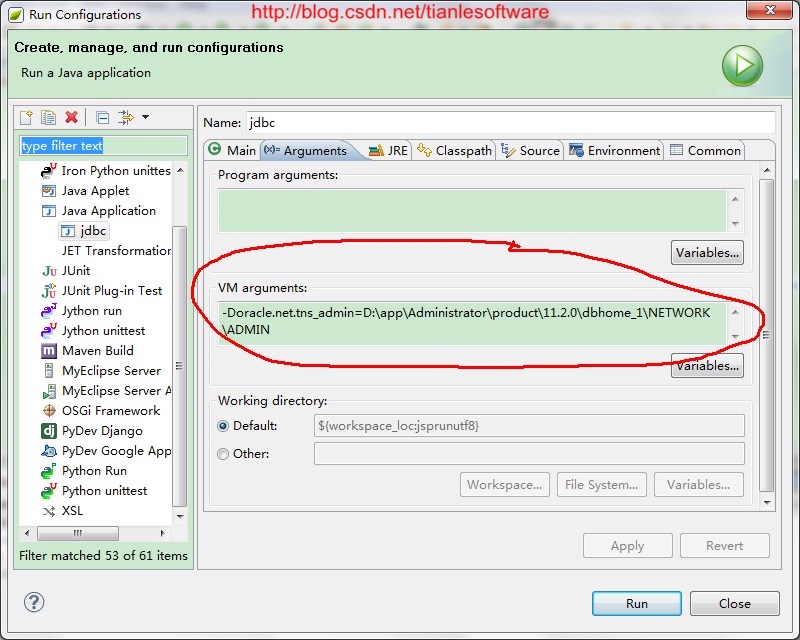Click the OSGi Framework icon
800x640 pixels.
(x=49, y=411)
